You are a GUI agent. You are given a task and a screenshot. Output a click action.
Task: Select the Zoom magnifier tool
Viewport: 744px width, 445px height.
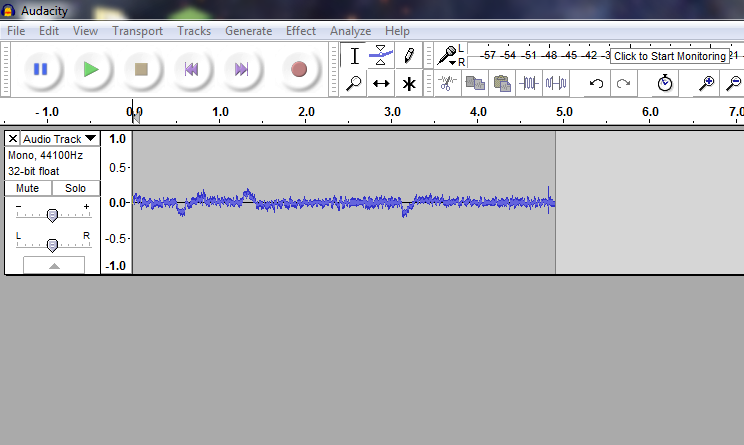(354, 83)
